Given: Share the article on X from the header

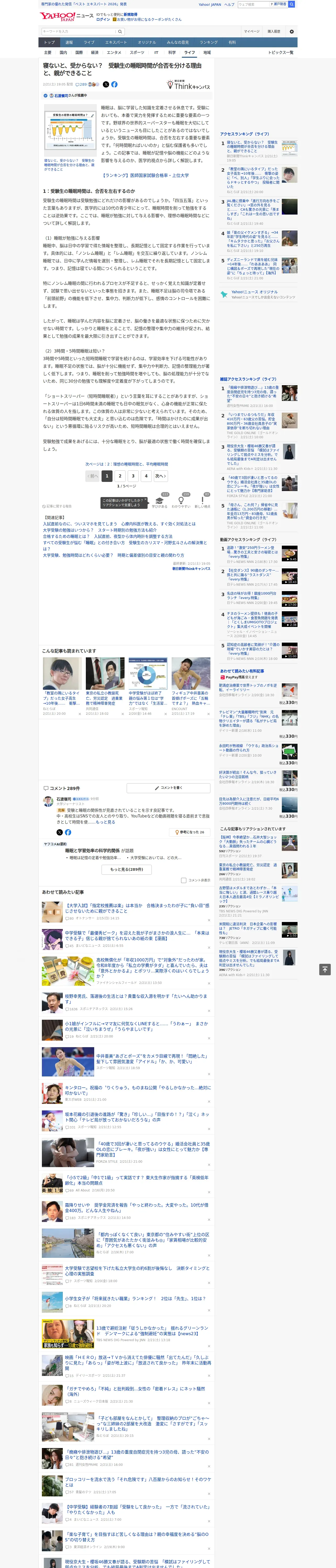Looking at the screenshot, I should 106,85.
